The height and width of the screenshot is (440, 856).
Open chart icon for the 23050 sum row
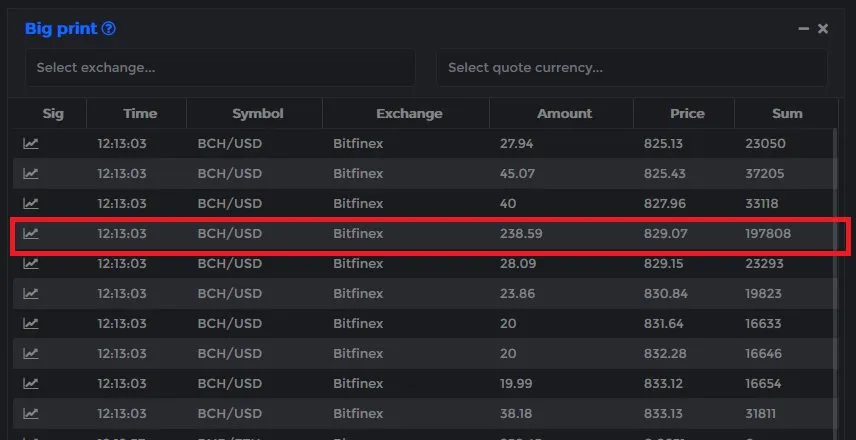coord(31,144)
